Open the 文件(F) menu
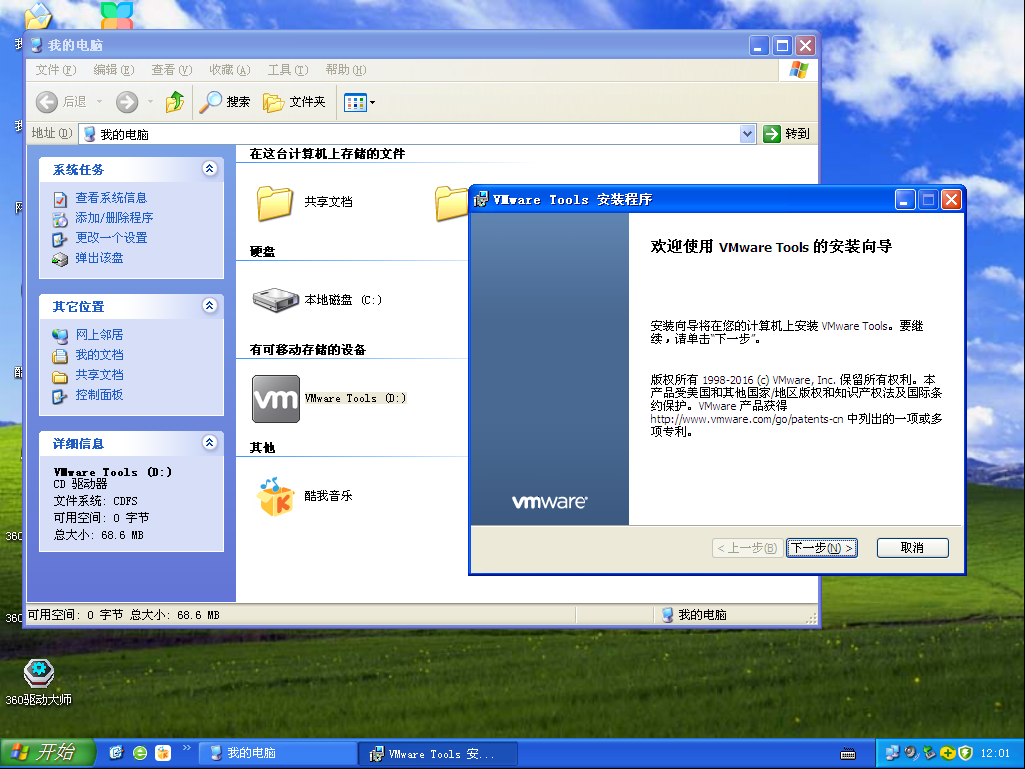The width and height of the screenshot is (1025, 769). click(56, 69)
